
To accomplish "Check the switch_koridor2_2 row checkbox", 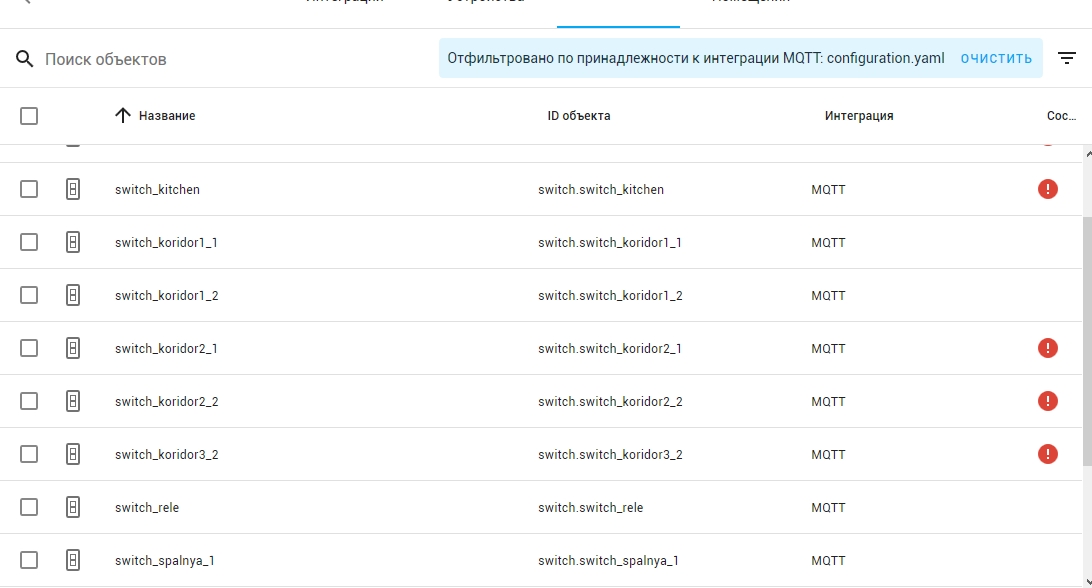I will click(x=29, y=401).
